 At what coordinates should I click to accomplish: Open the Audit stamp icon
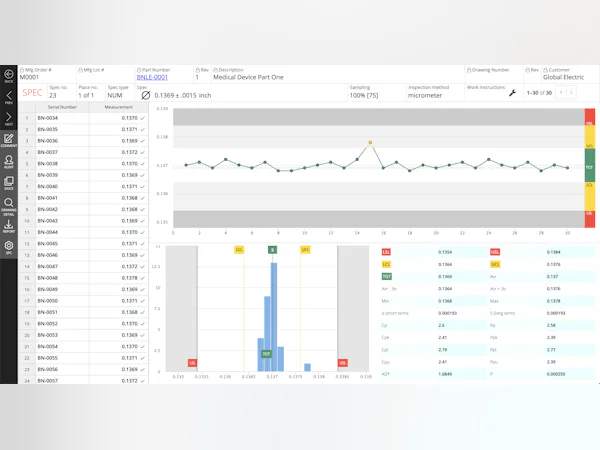pos(8,161)
